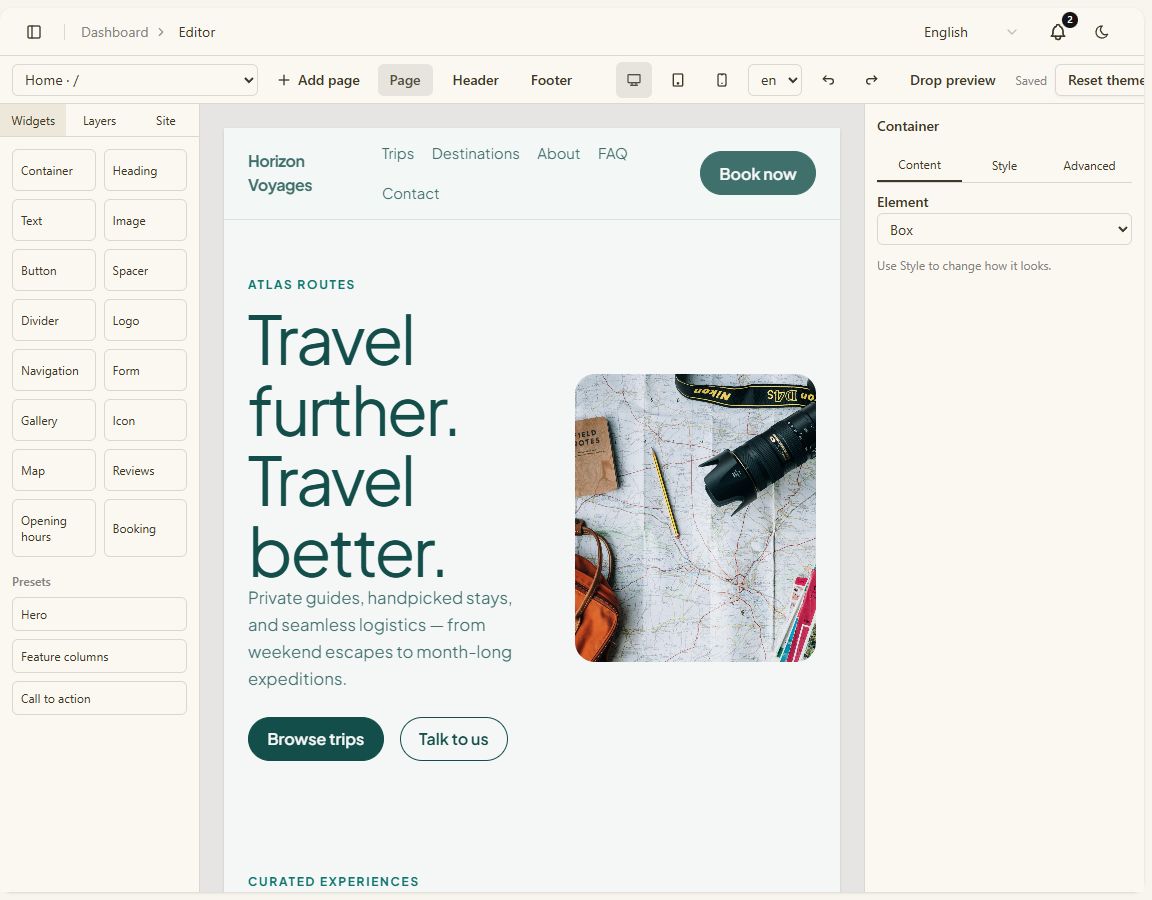Redo the last change

(x=871, y=80)
